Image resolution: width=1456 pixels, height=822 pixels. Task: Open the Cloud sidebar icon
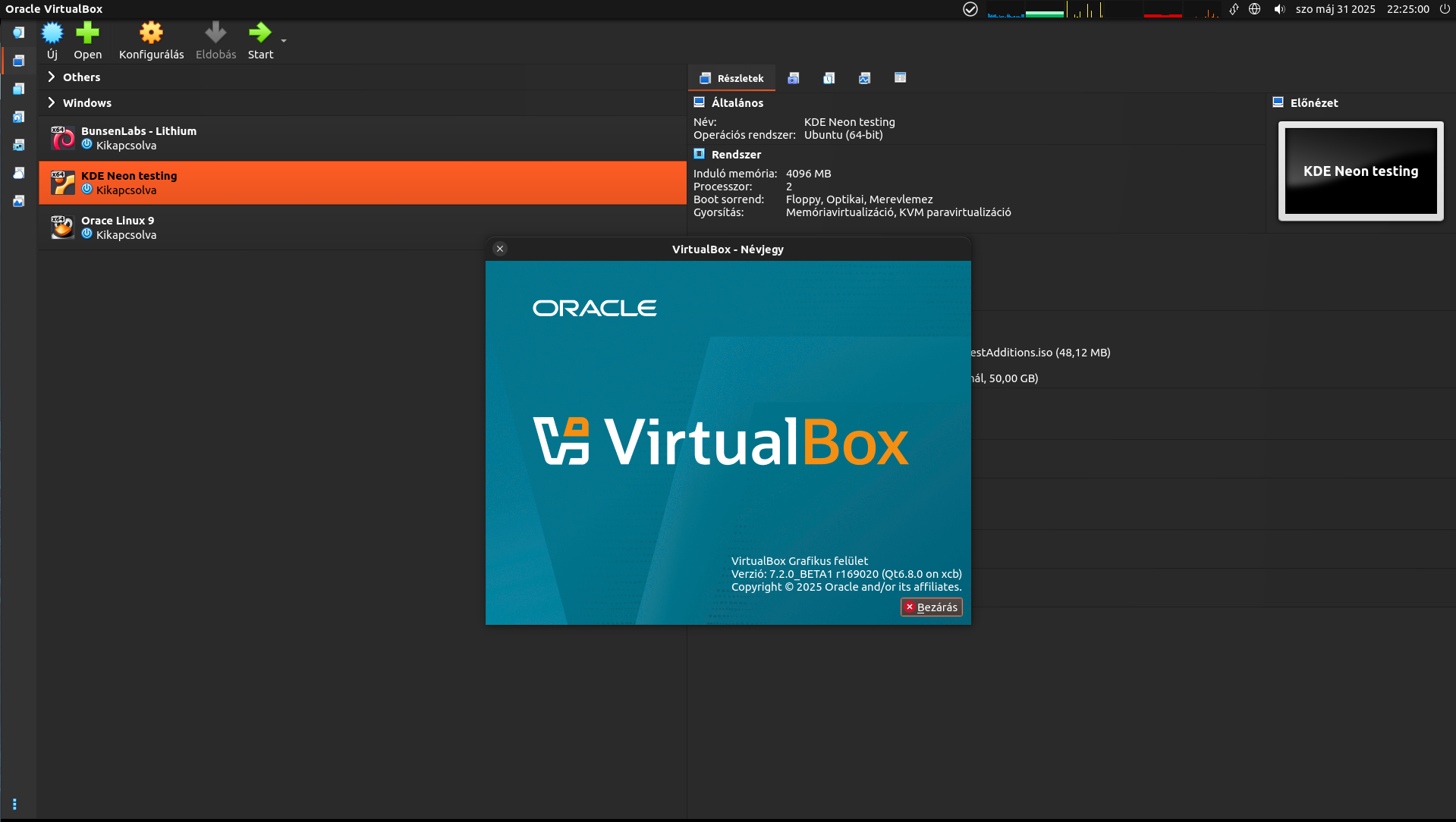[19, 173]
